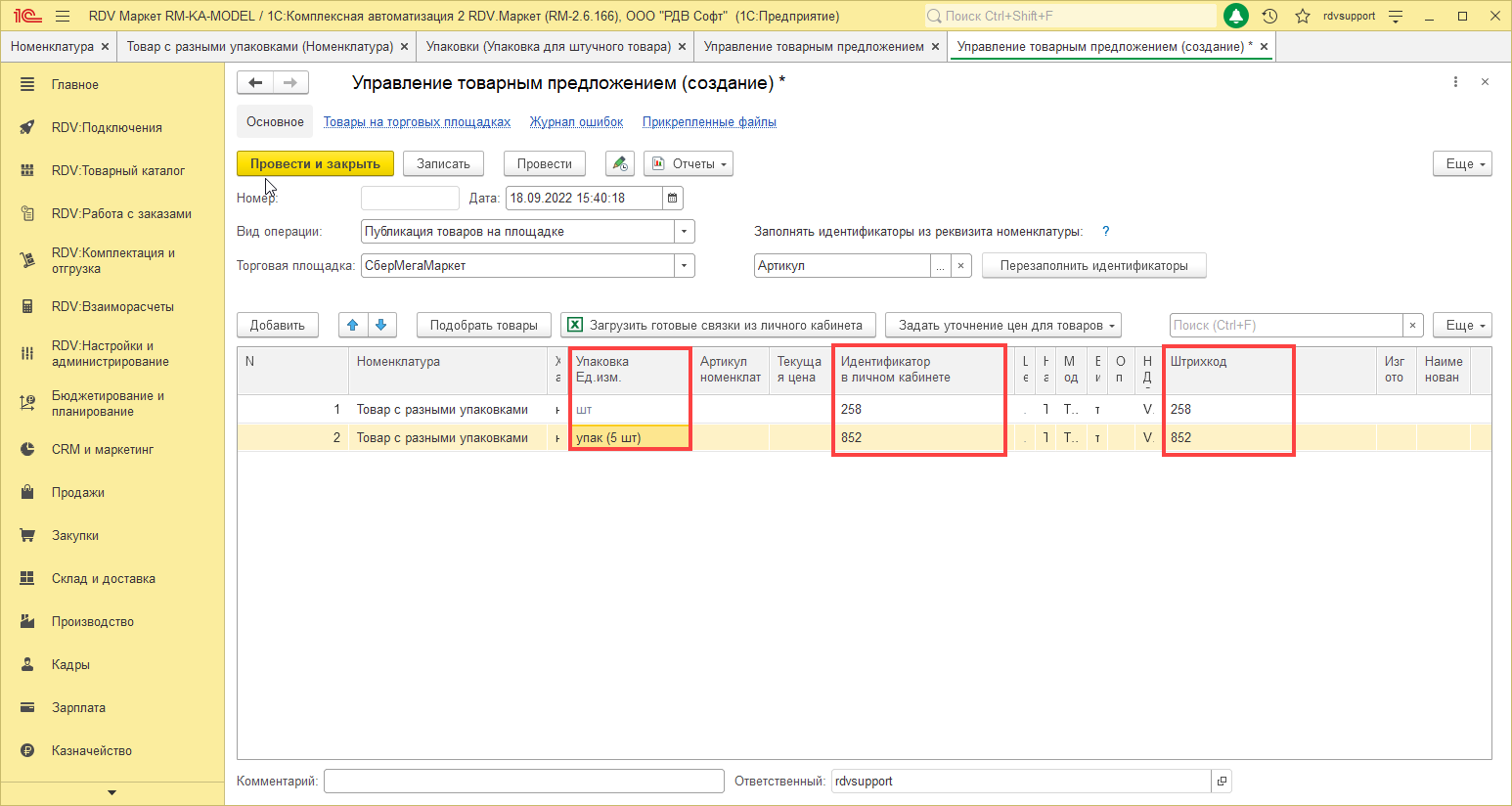Expand Задать уточнение цен для товаров

click(1002, 325)
